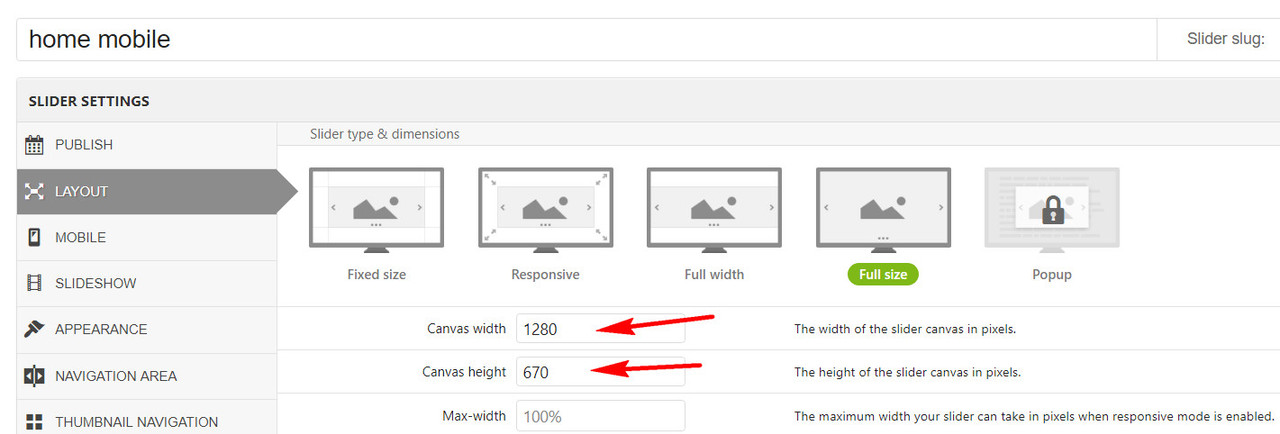Click the Popup label

[1052, 274]
